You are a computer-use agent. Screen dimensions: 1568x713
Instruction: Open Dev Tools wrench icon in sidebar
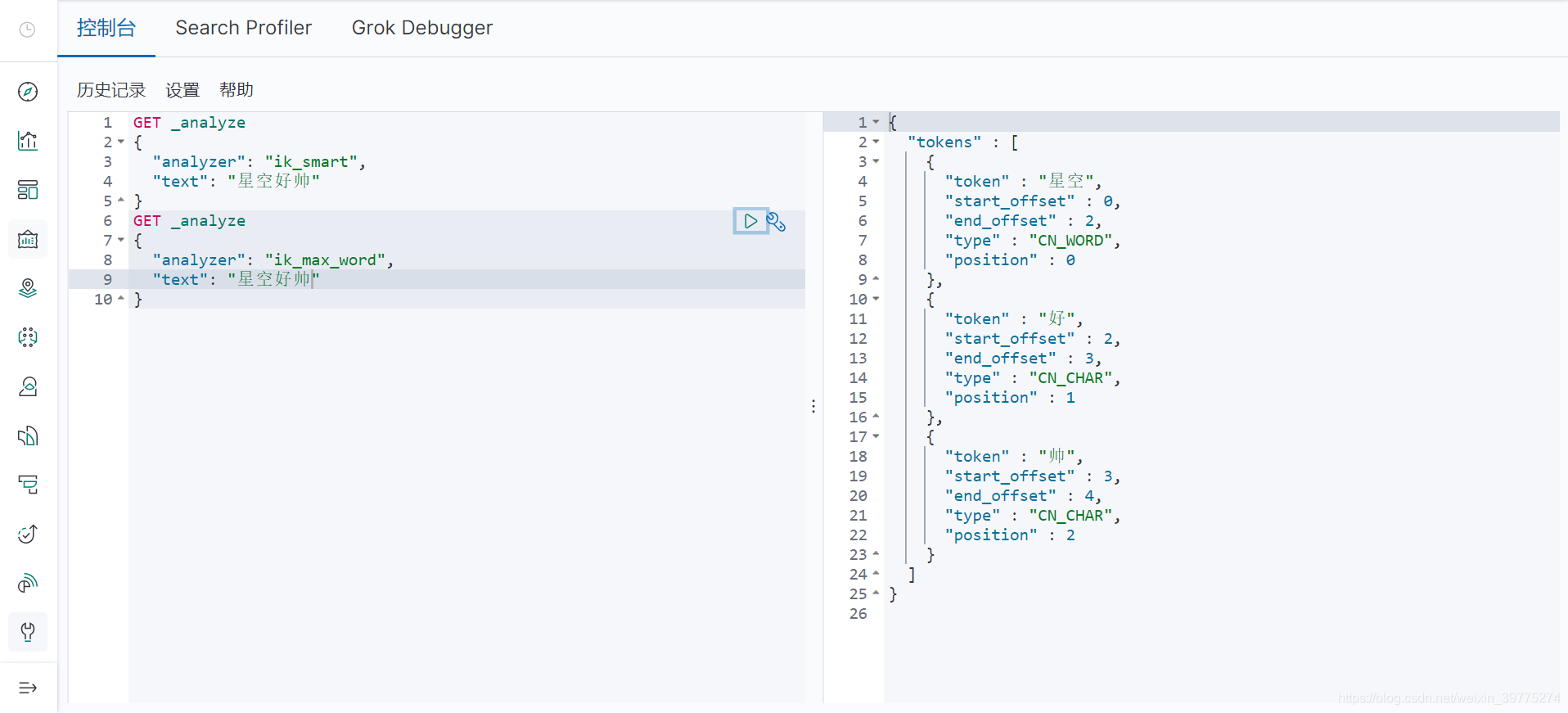[x=28, y=632]
